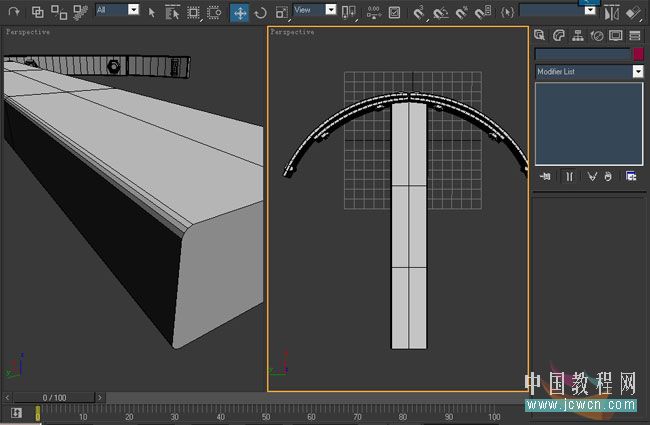The height and width of the screenshot is (425, 650).
Task: Toggle Show End Result button
Action: (569, 177)
